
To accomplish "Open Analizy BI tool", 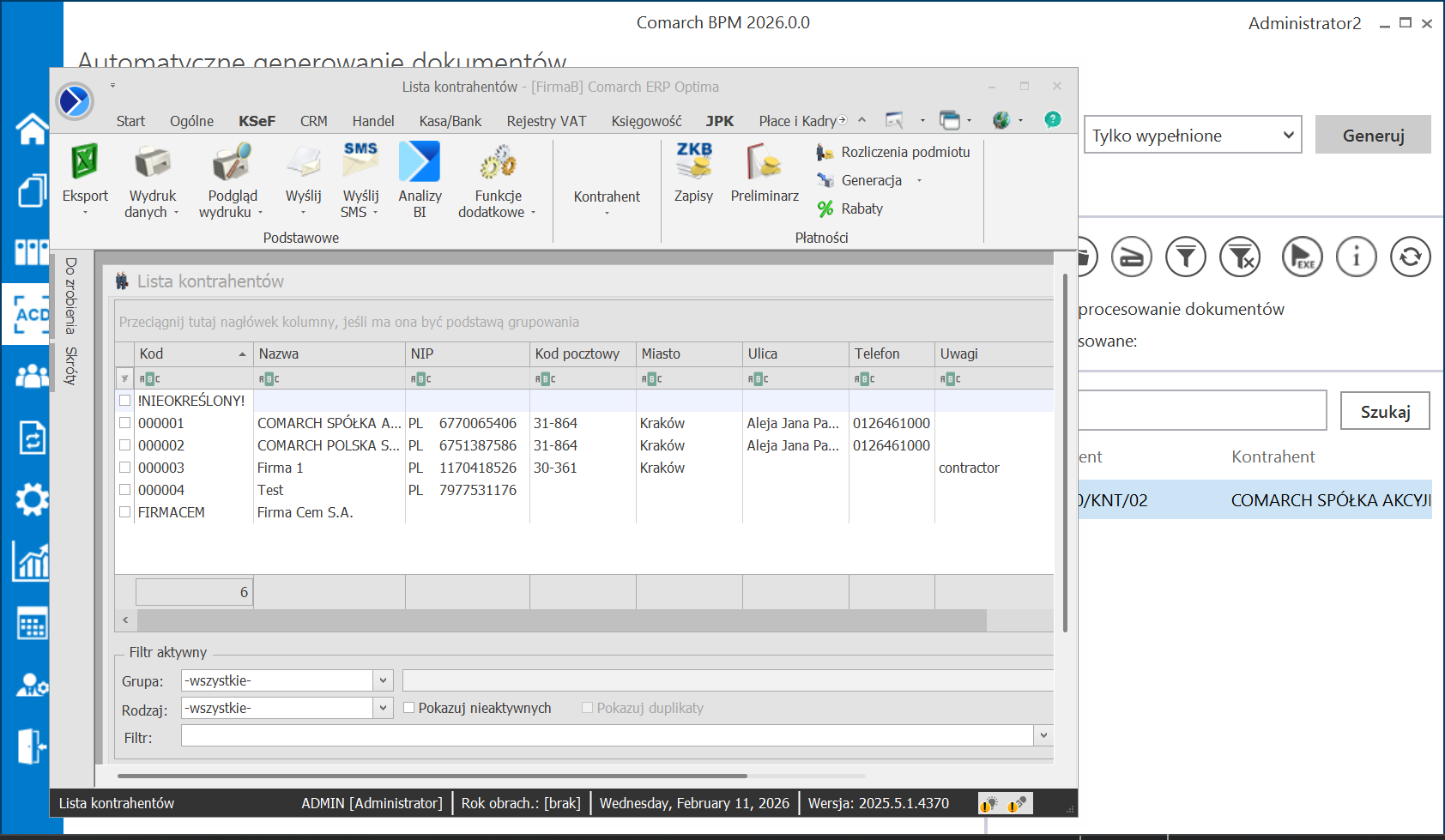I will click(420, 162).
